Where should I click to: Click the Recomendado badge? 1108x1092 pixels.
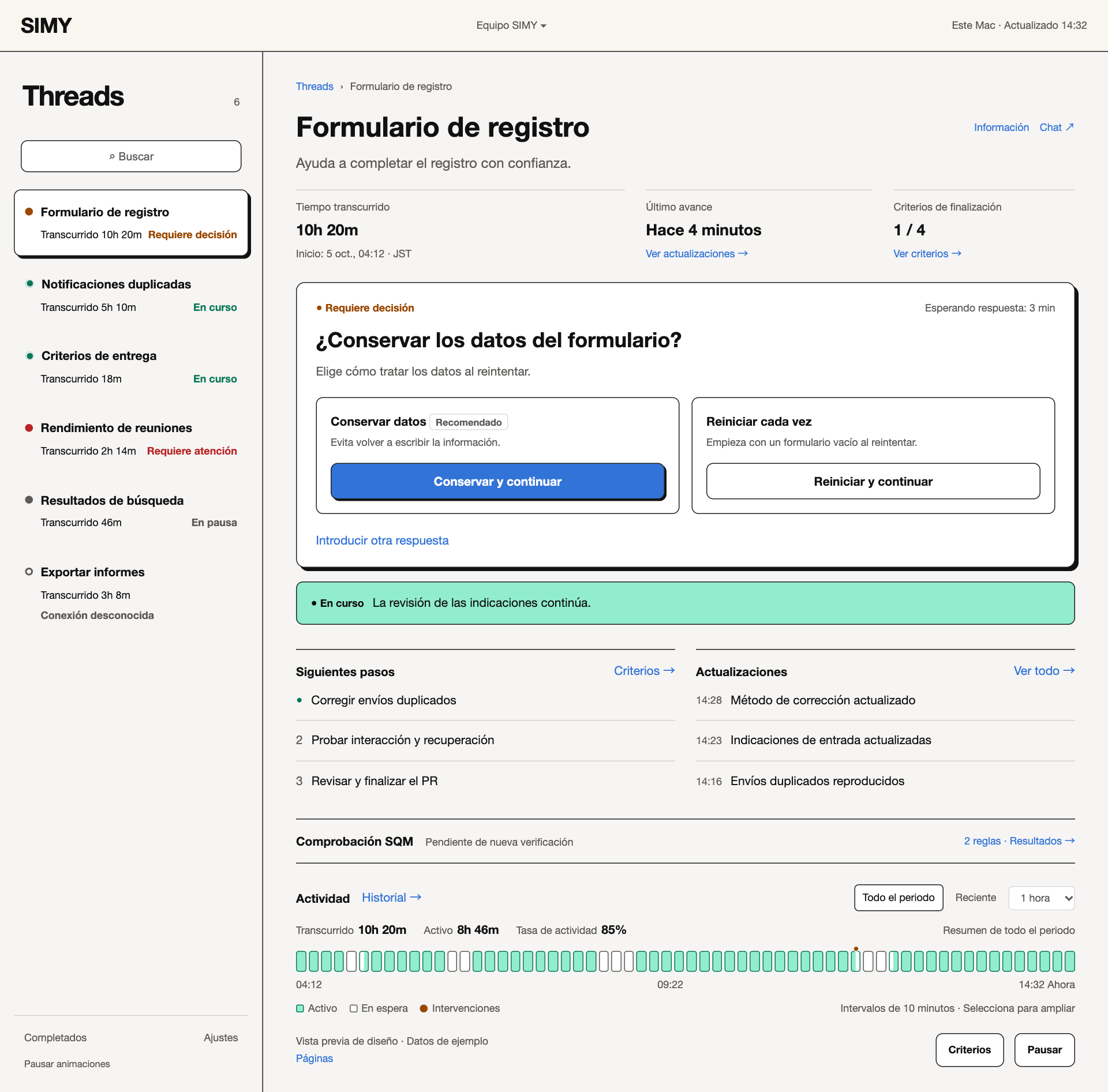469,422
